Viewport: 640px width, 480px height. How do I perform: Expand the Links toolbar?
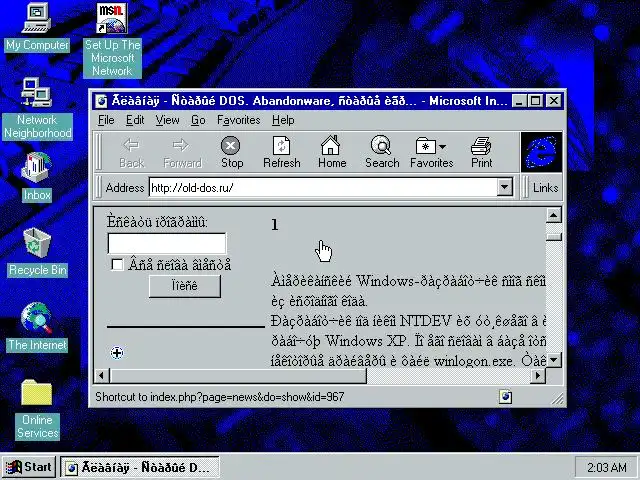(x=545, y=187)
